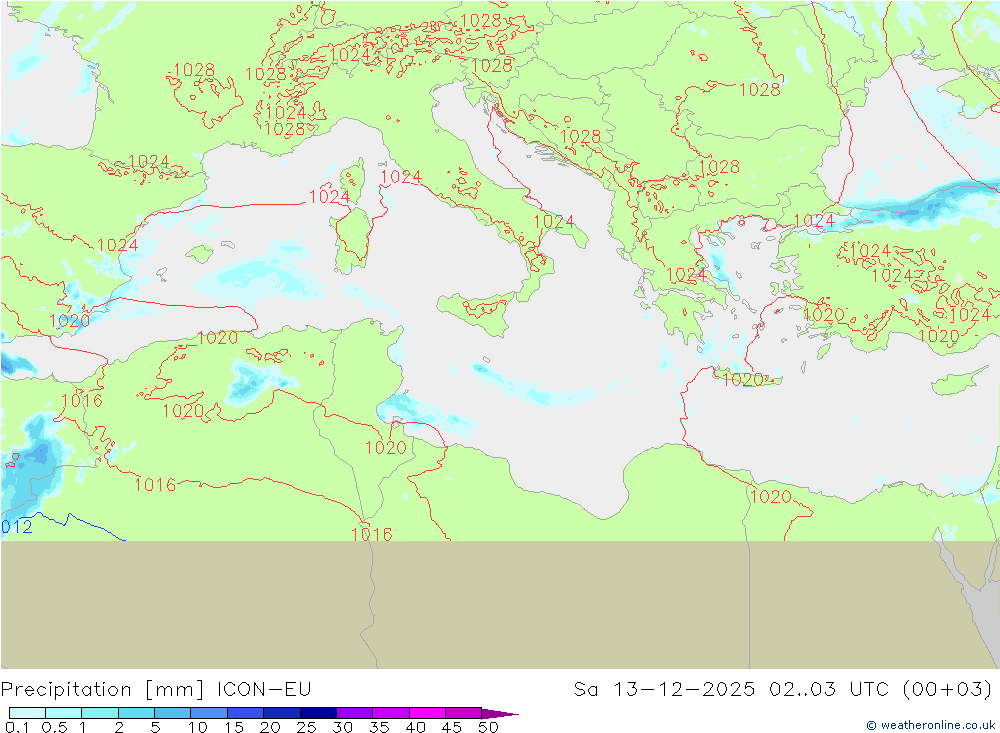Click the legend value '0.5'
1000x733 pixels.
54,727
